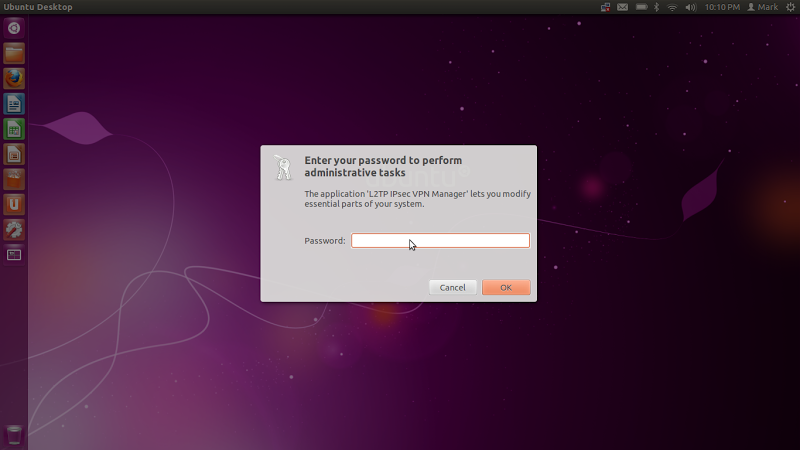Open the sound volume indicator
The width and height of the screenshot is (800, 450).
coord(690,7)
